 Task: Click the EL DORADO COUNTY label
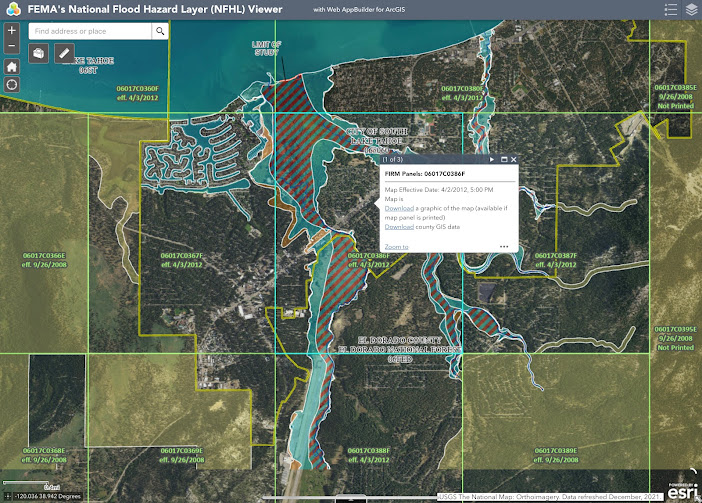(399, 340)
